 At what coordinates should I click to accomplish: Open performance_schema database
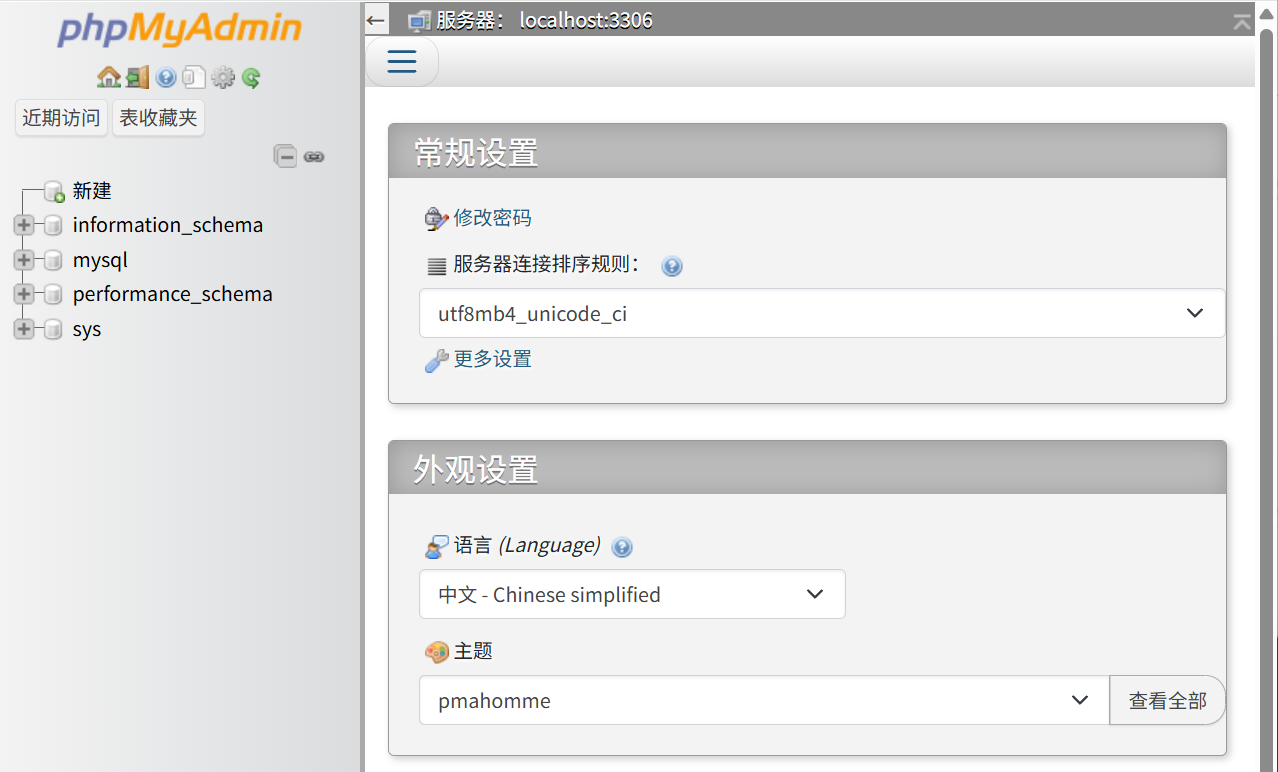(x=173, y=294)
